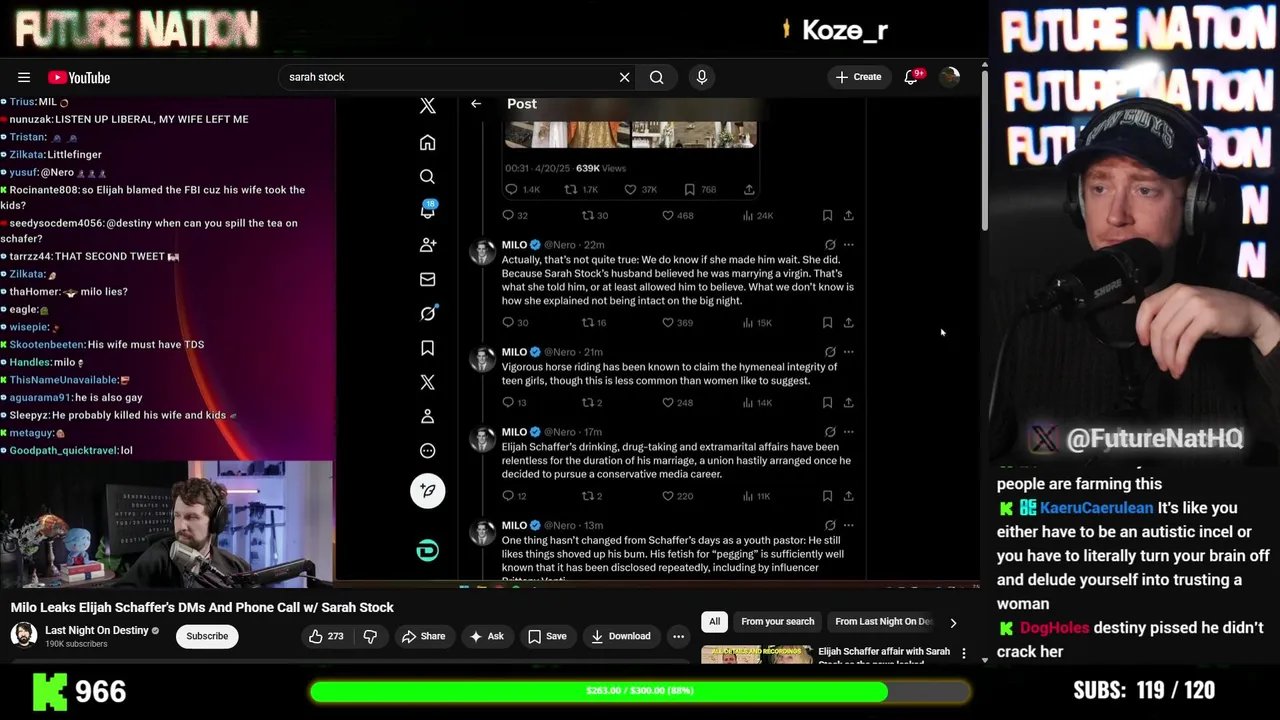
Task: Dislike the YouTube video
Action: click(x=370, y=636)
